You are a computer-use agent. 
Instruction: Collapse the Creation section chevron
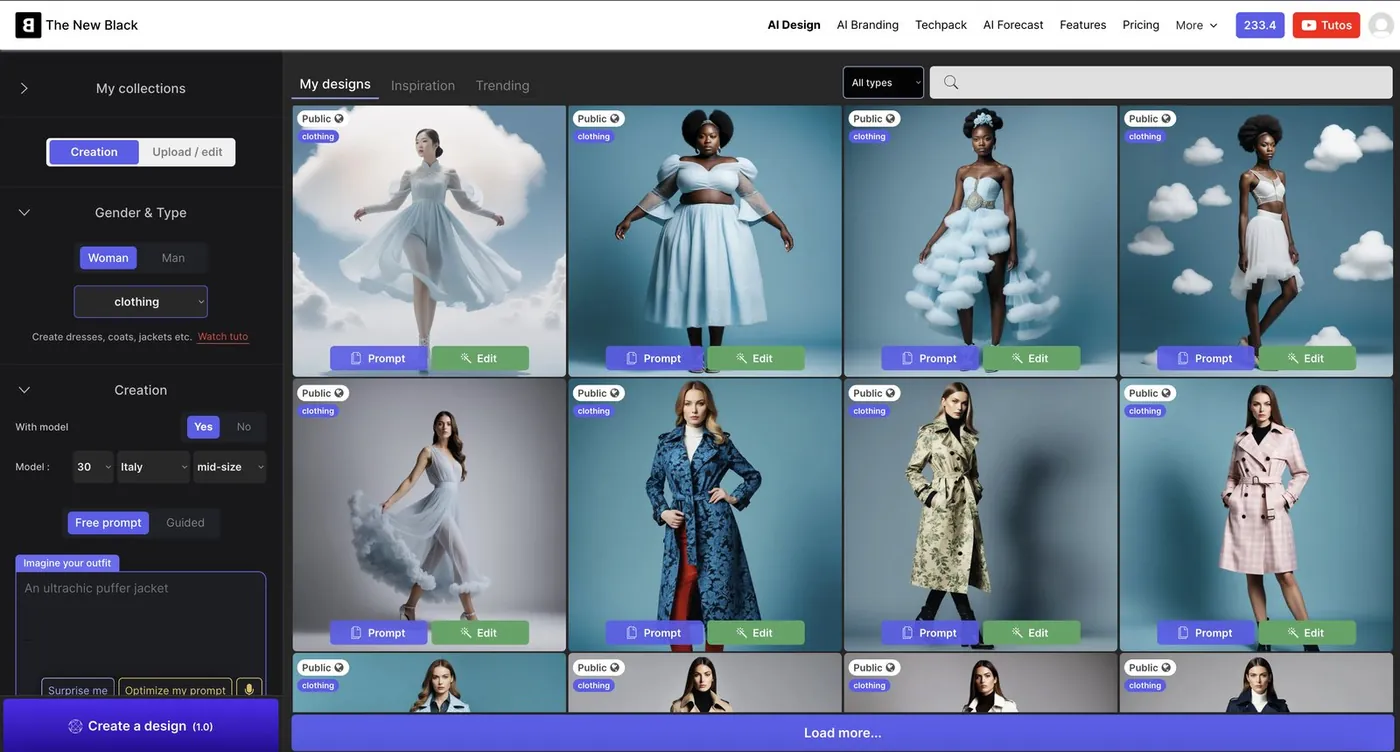[24, 390]
